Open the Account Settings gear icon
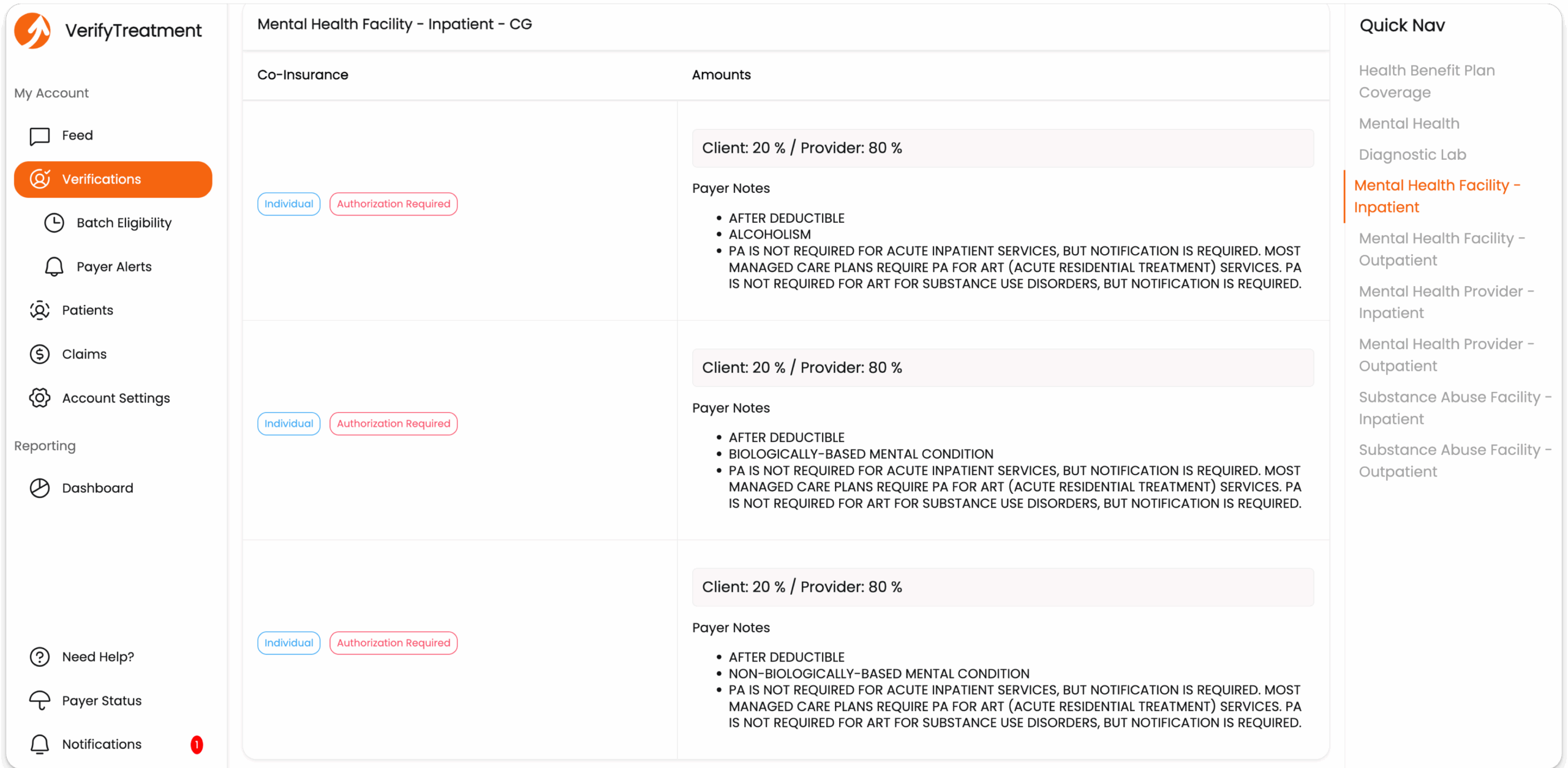 40,398
